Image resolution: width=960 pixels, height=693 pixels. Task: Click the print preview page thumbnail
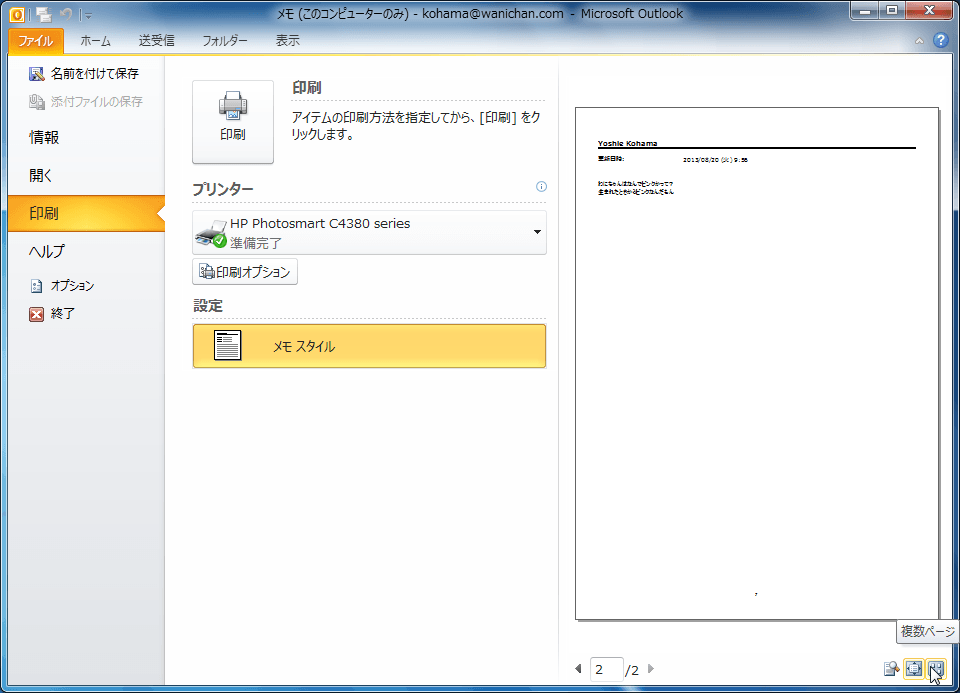[757, 364]
